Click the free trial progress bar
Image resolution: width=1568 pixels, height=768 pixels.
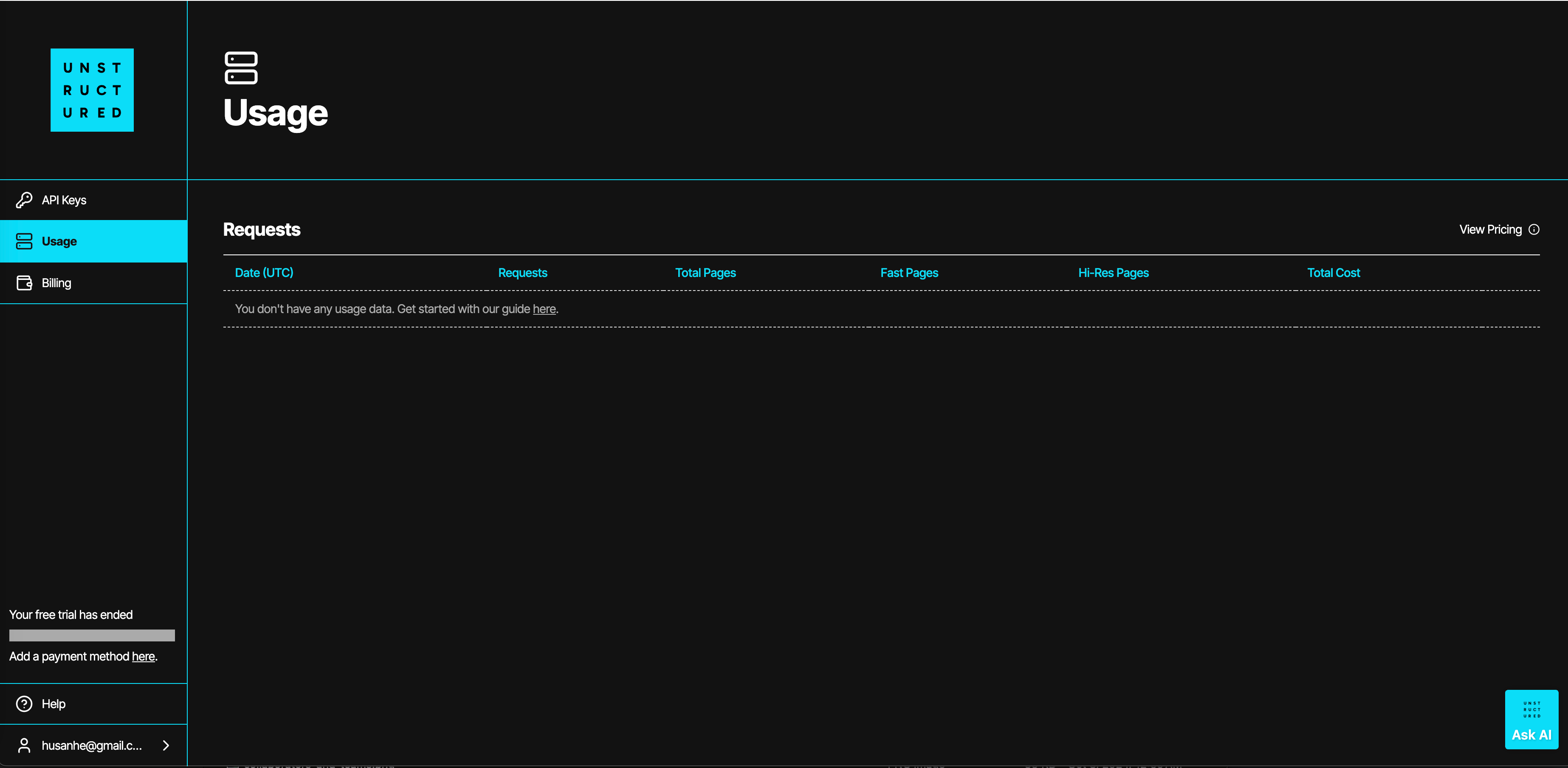[92, 635]
